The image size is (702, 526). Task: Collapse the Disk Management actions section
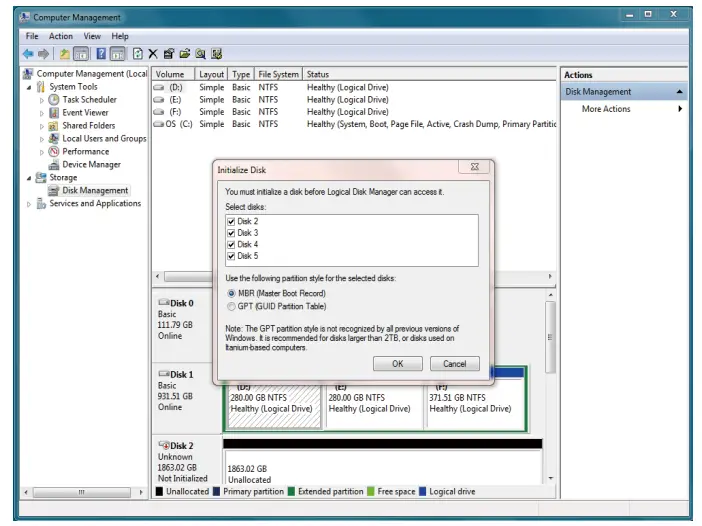[680, 92]
